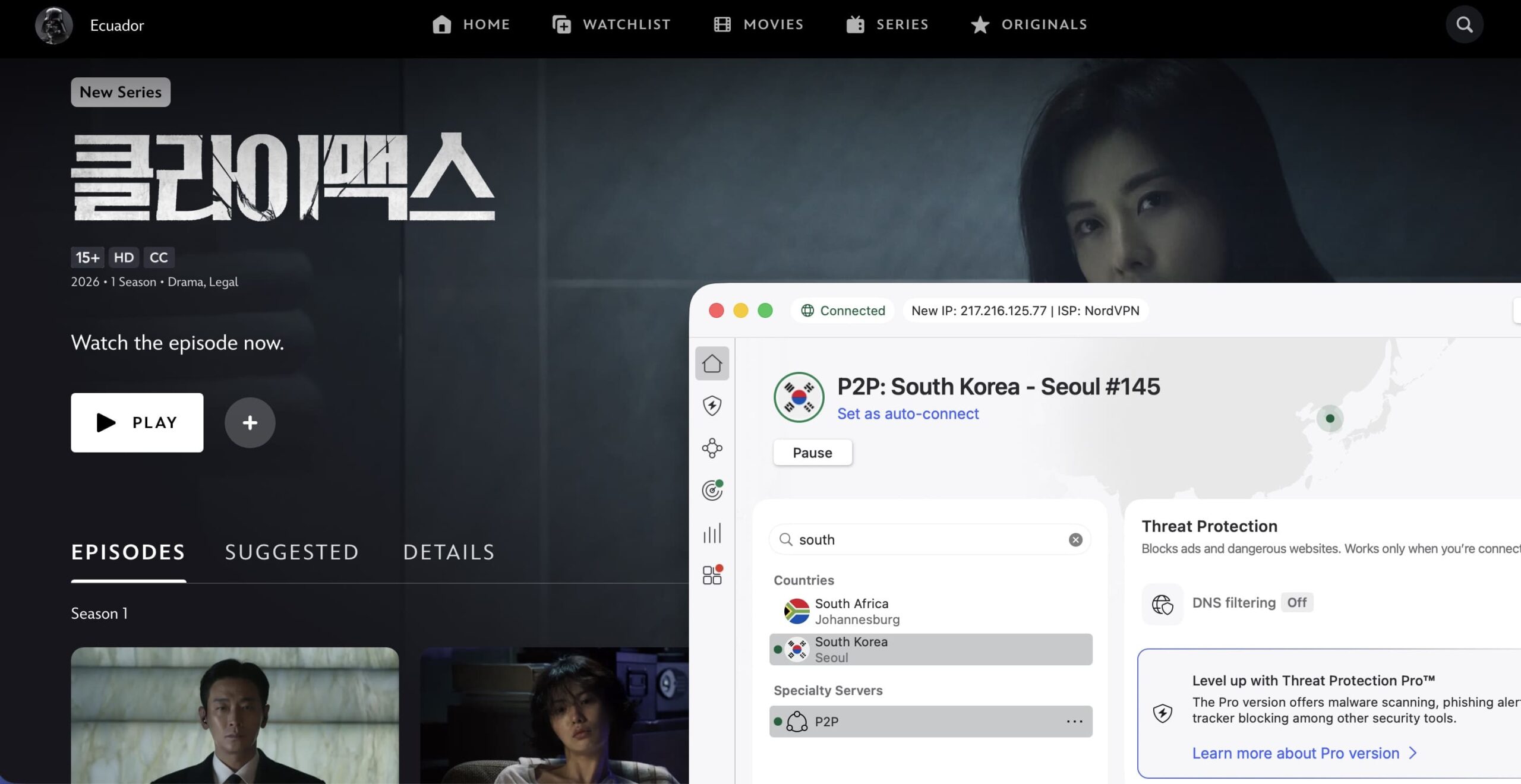
Task: Click the streaming site search icon
Action: tap(1464, 25)
